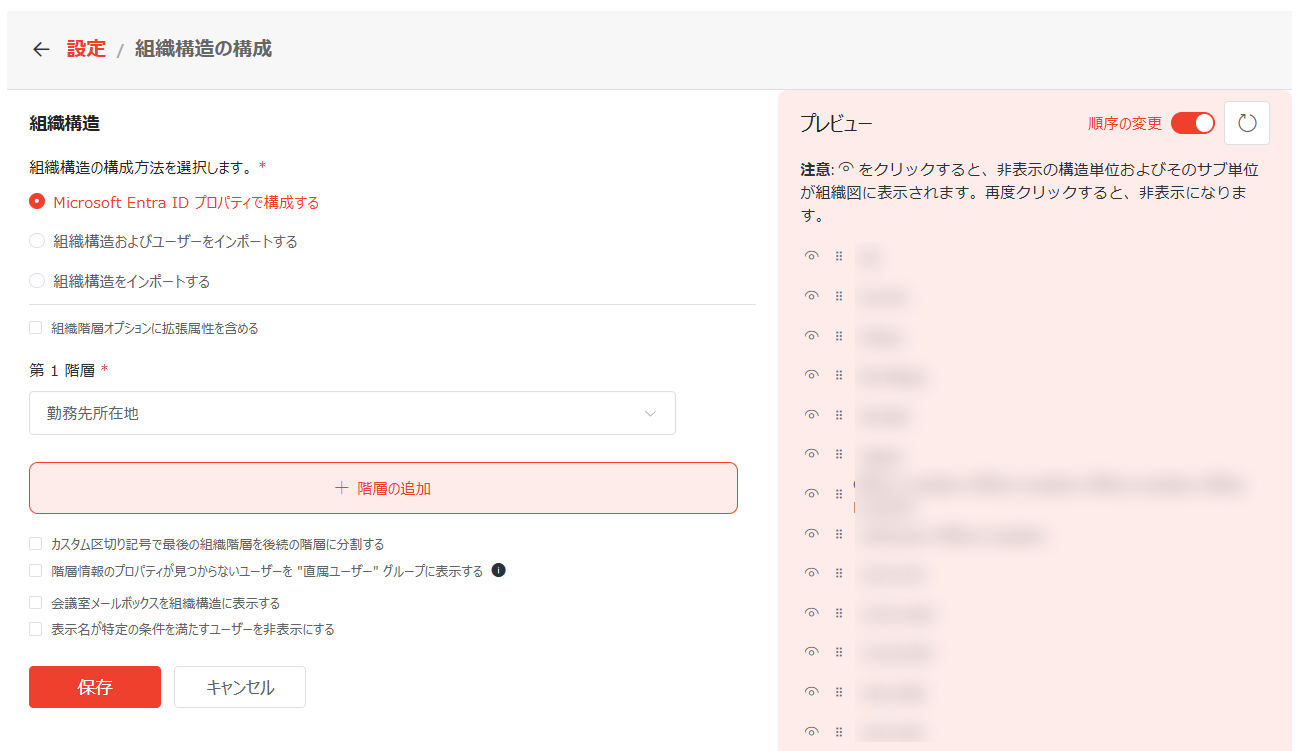The width and height of the screenshot is (1302, 751).
Task: Check the "直属ユーザー" グループに表示する option
Action: click(36, 571)
